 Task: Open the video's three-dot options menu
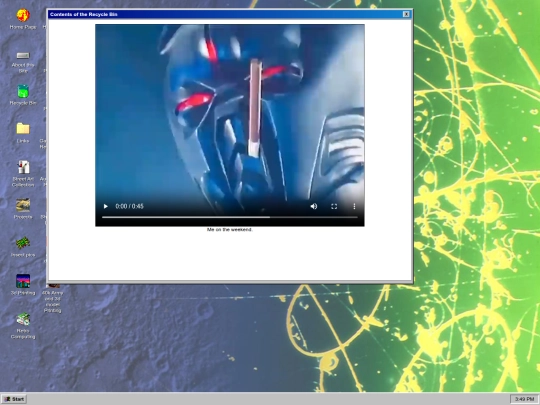pos(354,206)
